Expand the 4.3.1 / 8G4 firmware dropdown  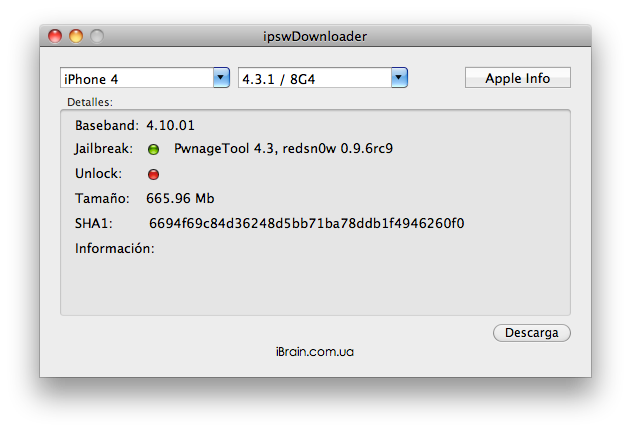coord(313,78)
